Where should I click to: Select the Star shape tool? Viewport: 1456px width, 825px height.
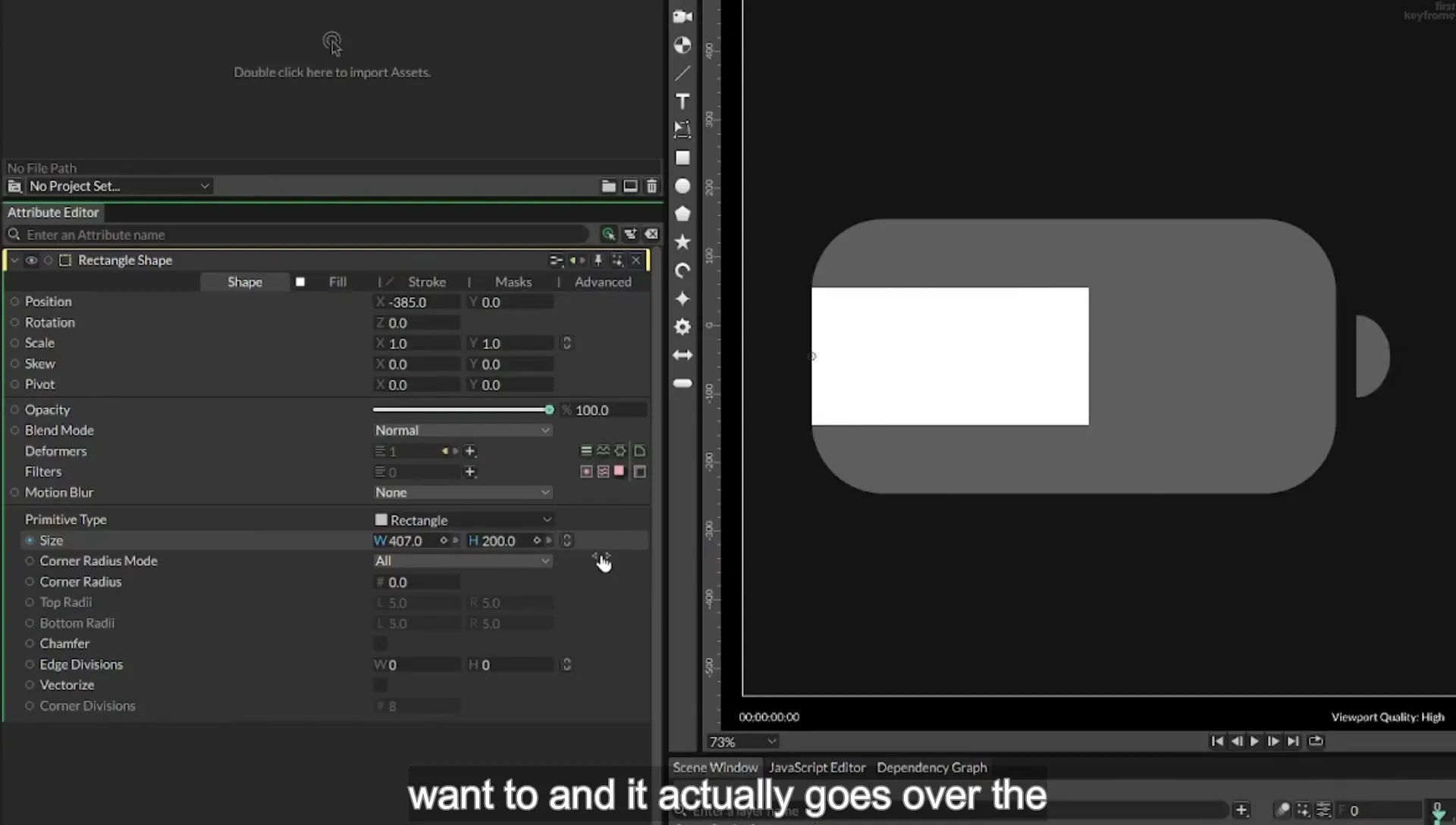[682, 242]
